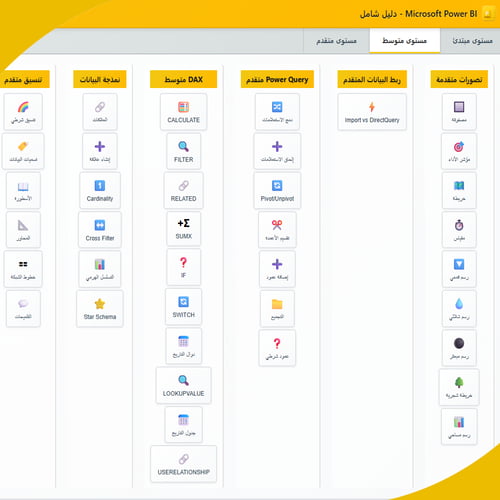Open the Cardinality card
500x500 pixels.
pos(100,190)
